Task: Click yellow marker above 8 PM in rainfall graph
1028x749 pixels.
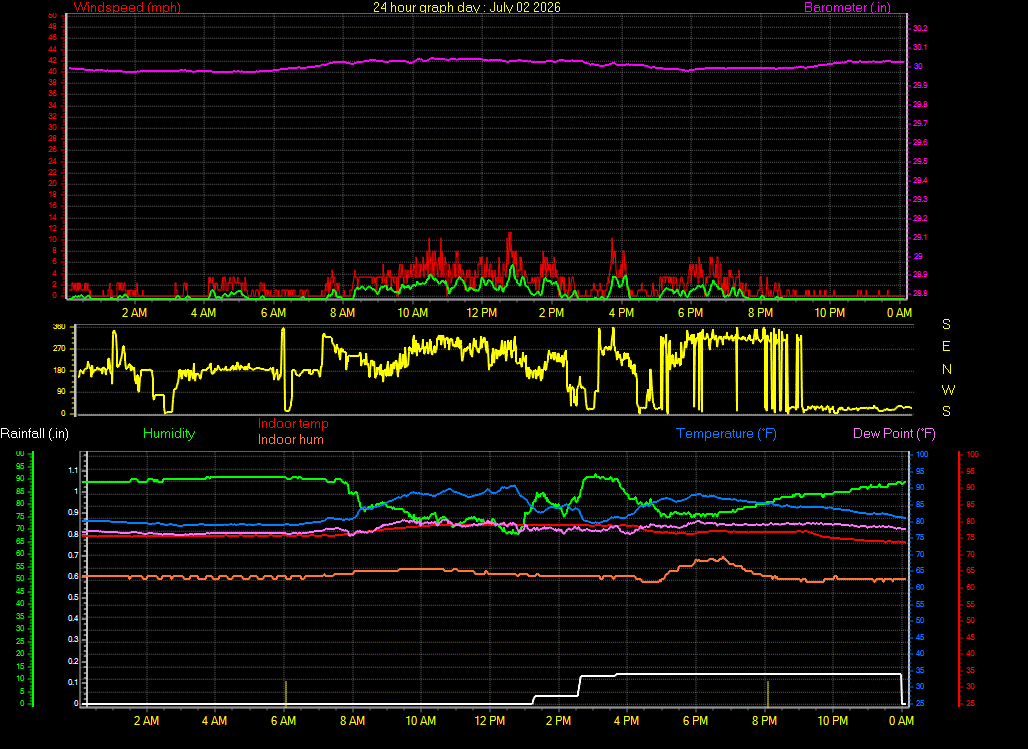Action: 768,693
